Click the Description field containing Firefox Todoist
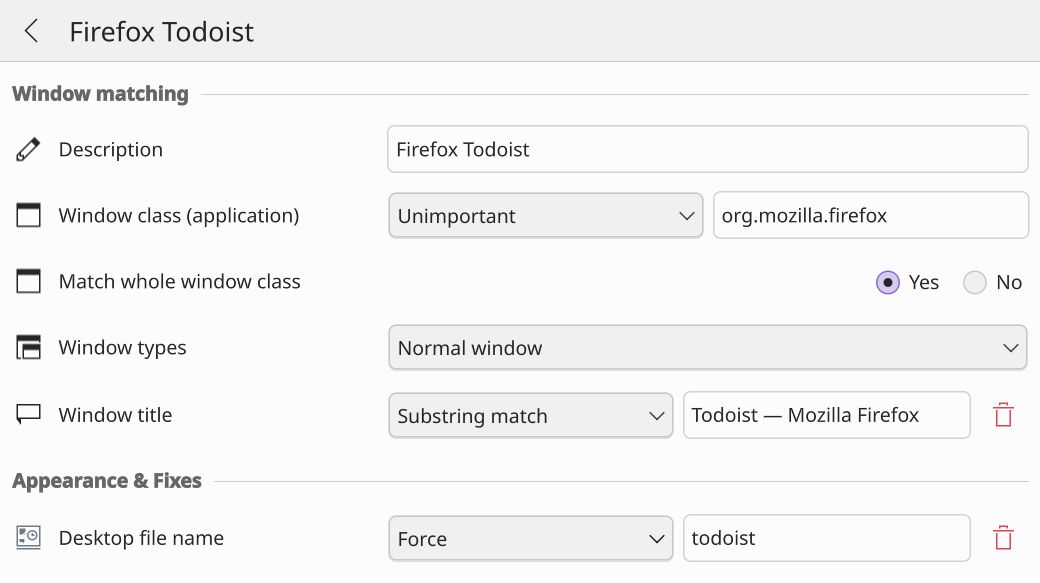1040x583 pixels. 708,149
